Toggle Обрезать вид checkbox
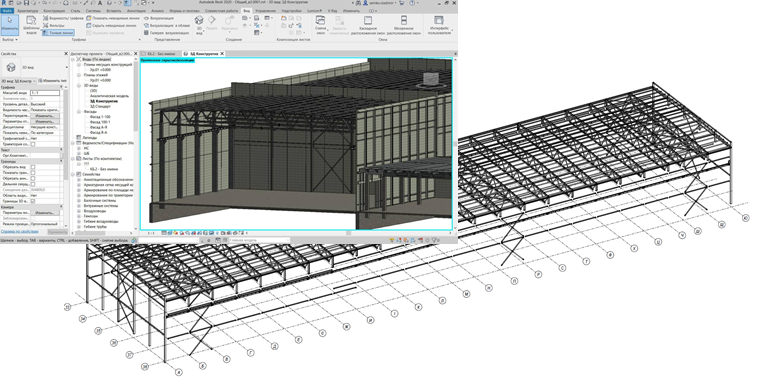The width and height of the screenshot is (757, 385). [x=33, y=167]
